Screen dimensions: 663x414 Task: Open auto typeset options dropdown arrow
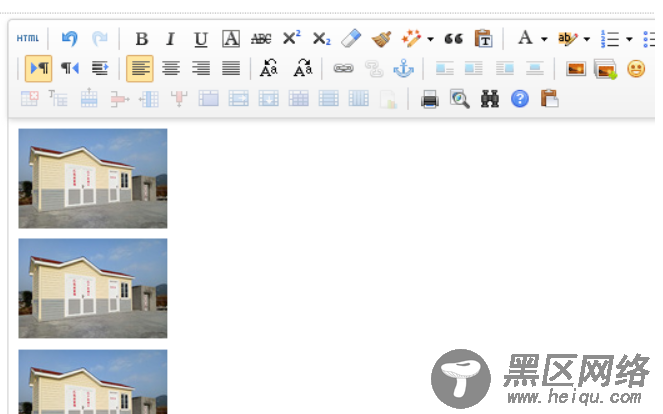[x=430, y=39]
